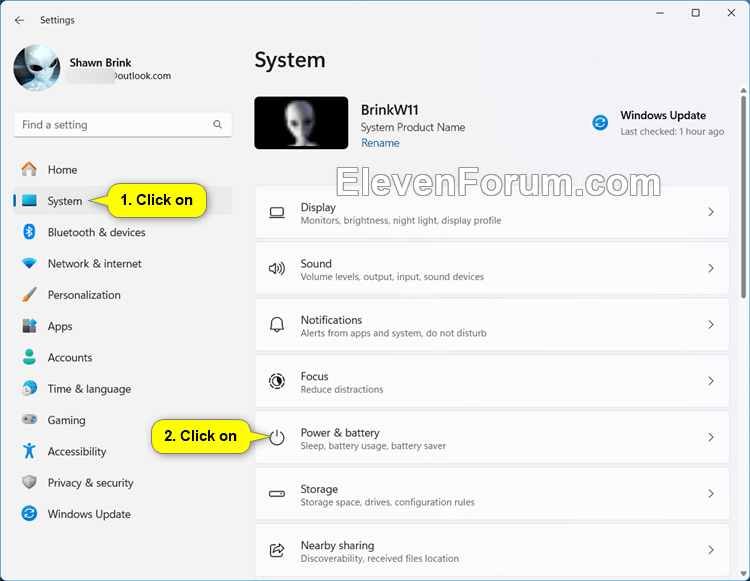Select Home in the sidebar
750x581 pixels.
122,169
